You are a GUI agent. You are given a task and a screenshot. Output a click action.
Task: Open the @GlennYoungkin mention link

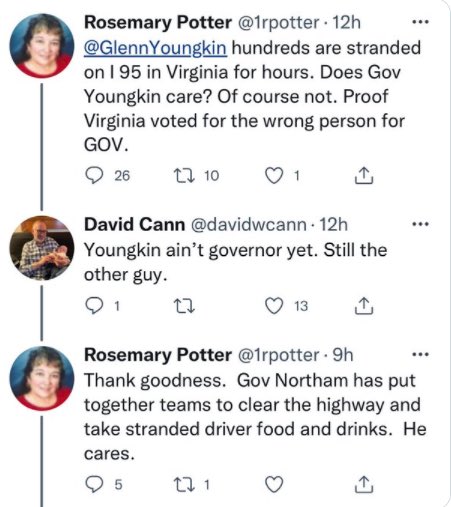pyautogui.click(x=155, y=48)
